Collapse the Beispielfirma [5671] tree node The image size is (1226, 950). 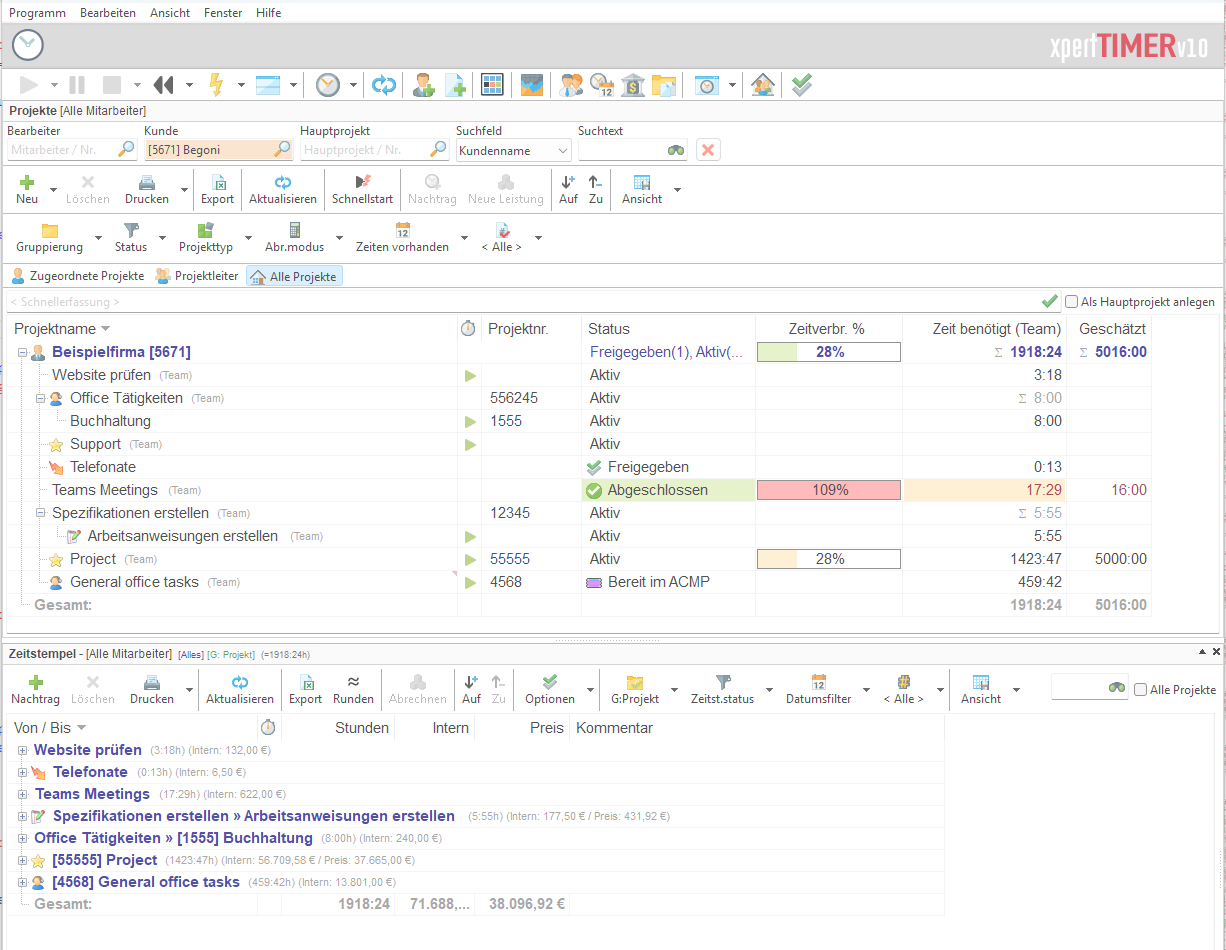[22, 352]
